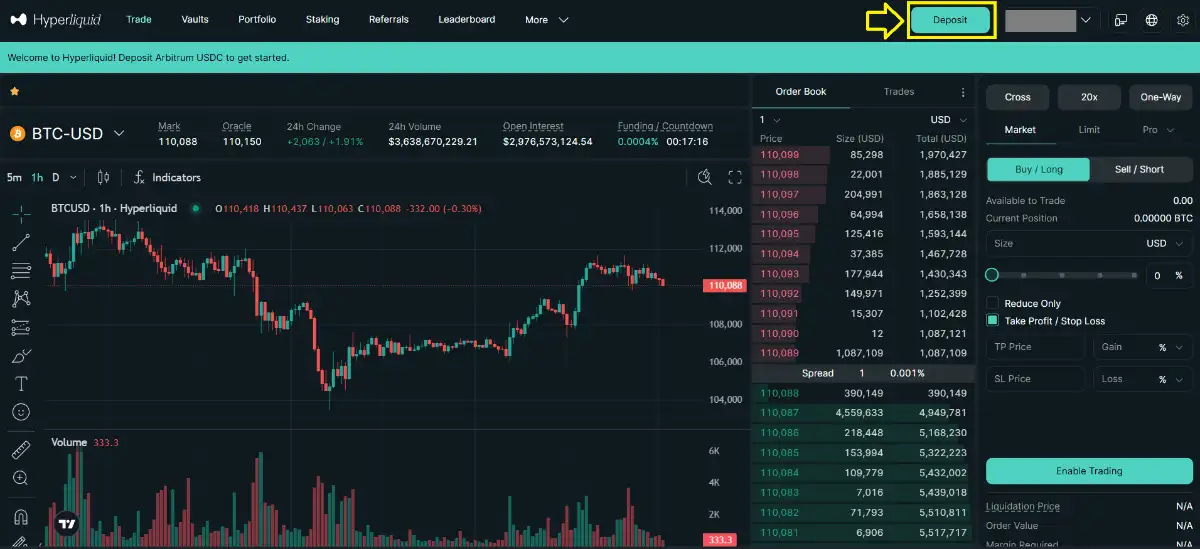Select the brush drawing tool
The height and width of the screenshot is (549, 1200).
[x=20, y=355]
